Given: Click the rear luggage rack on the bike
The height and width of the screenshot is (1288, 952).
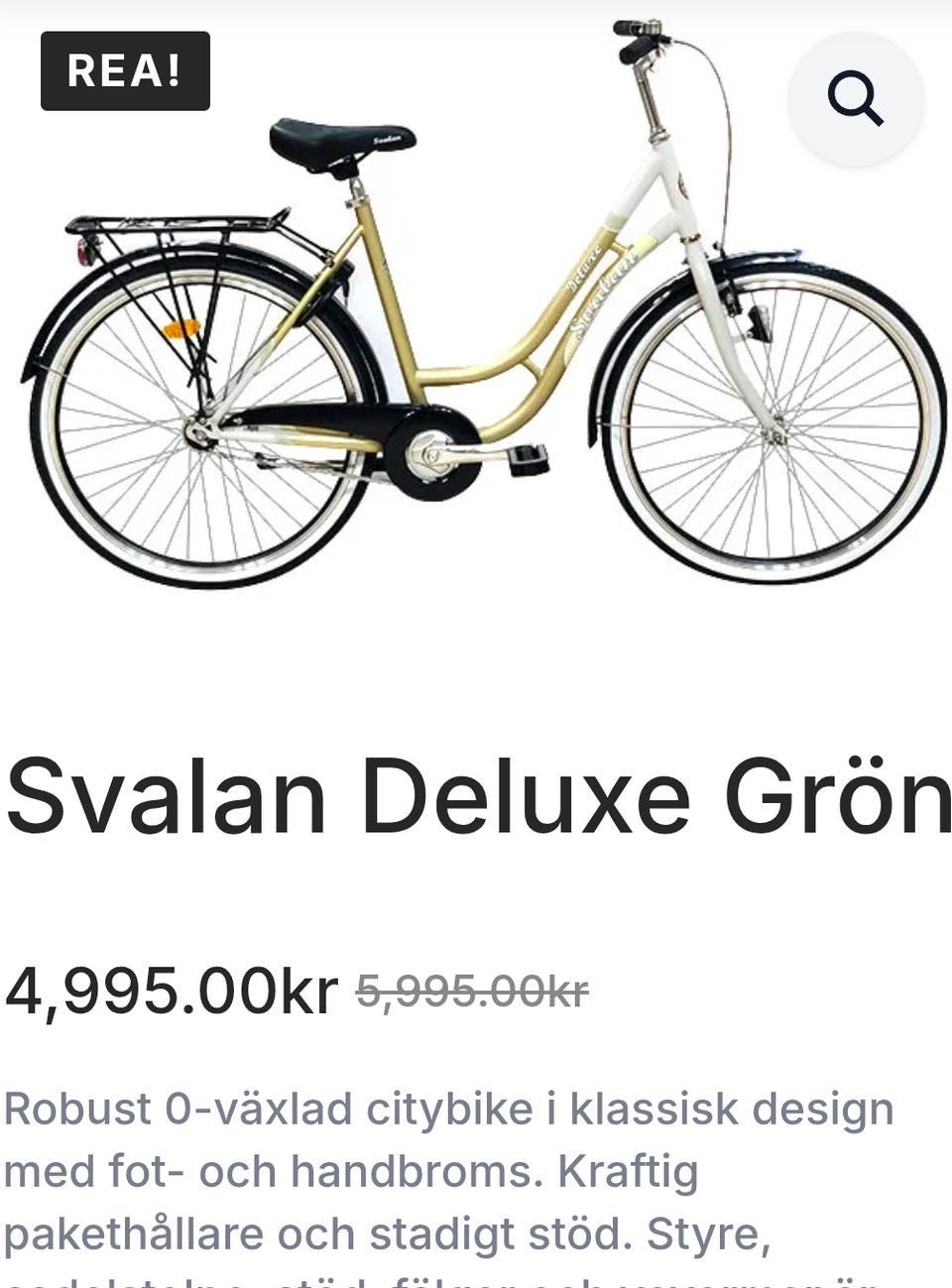Looking at the screenshot, I should (x=178, y=224).
